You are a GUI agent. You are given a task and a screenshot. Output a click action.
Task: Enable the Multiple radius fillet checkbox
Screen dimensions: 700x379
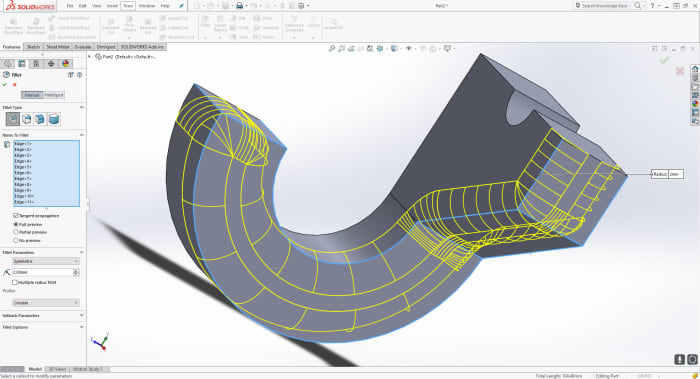click(15, 282)
